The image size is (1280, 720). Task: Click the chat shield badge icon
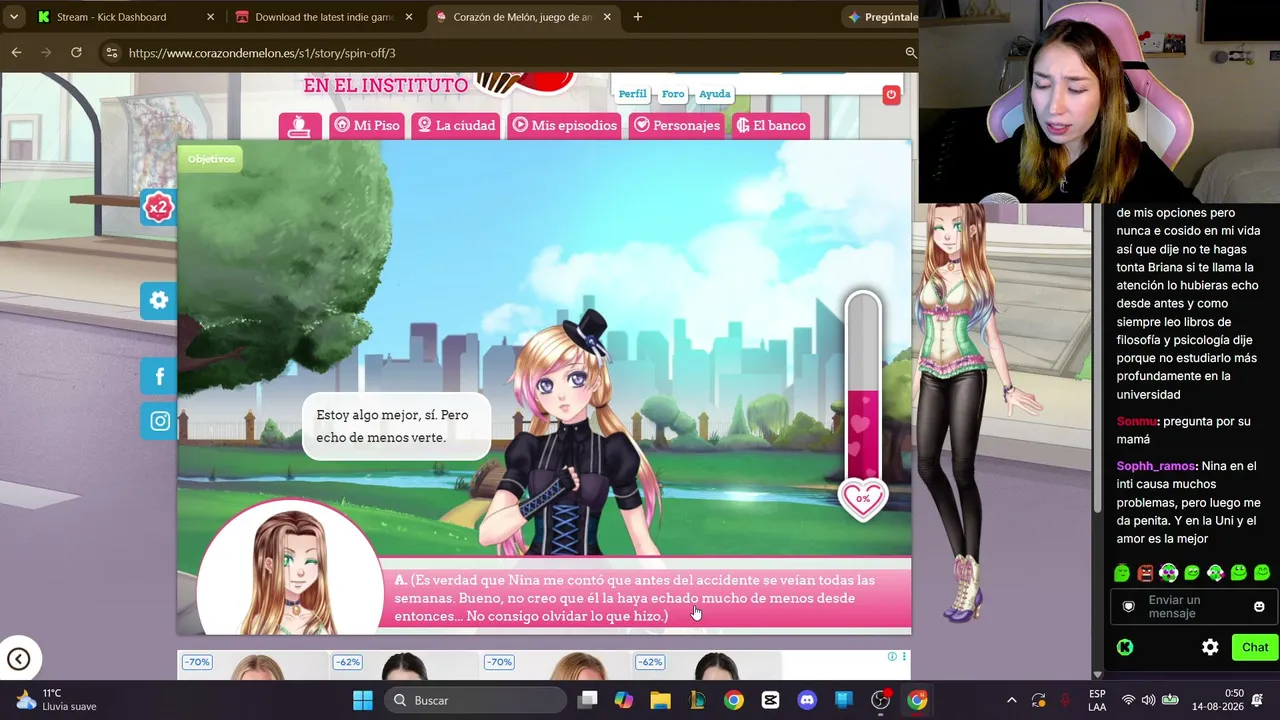point(1129,607)
